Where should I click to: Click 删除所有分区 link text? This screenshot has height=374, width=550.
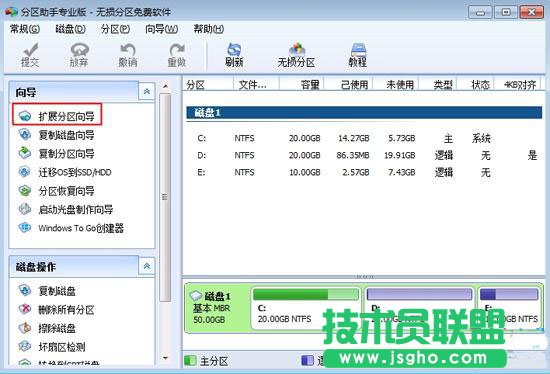point(66,309)
